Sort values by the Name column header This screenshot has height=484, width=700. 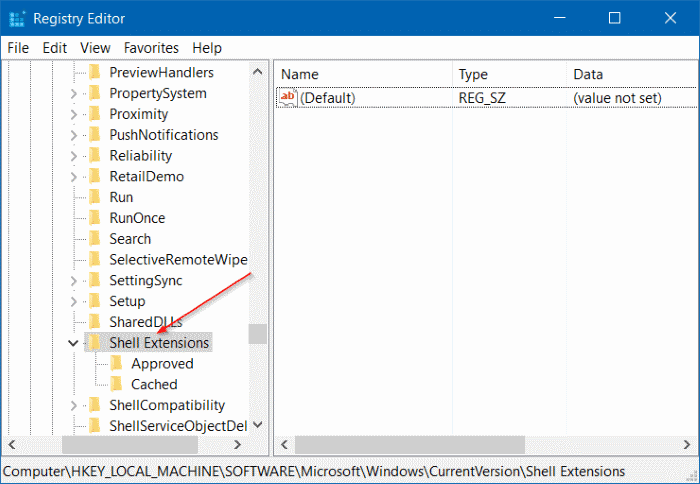coord(363,74)
